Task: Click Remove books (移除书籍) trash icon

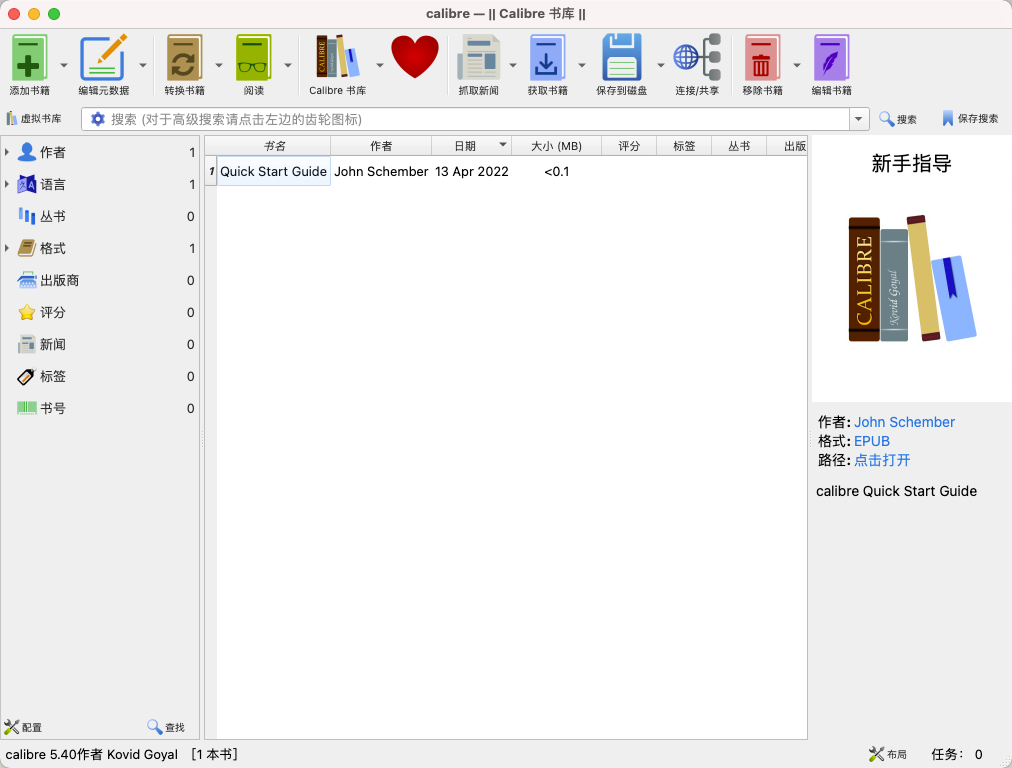Action: click(x=762, y=58)
